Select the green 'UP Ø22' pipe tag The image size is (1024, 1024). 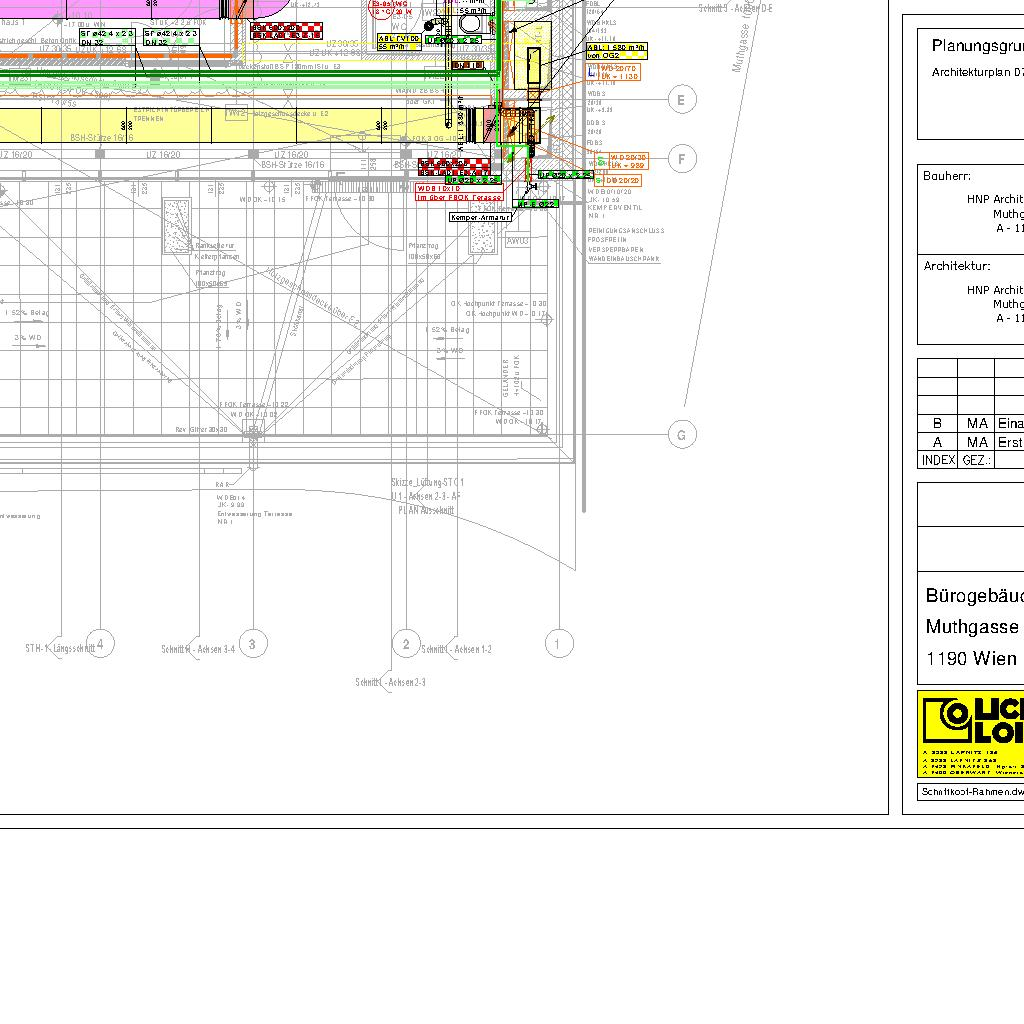pos(536,204)
